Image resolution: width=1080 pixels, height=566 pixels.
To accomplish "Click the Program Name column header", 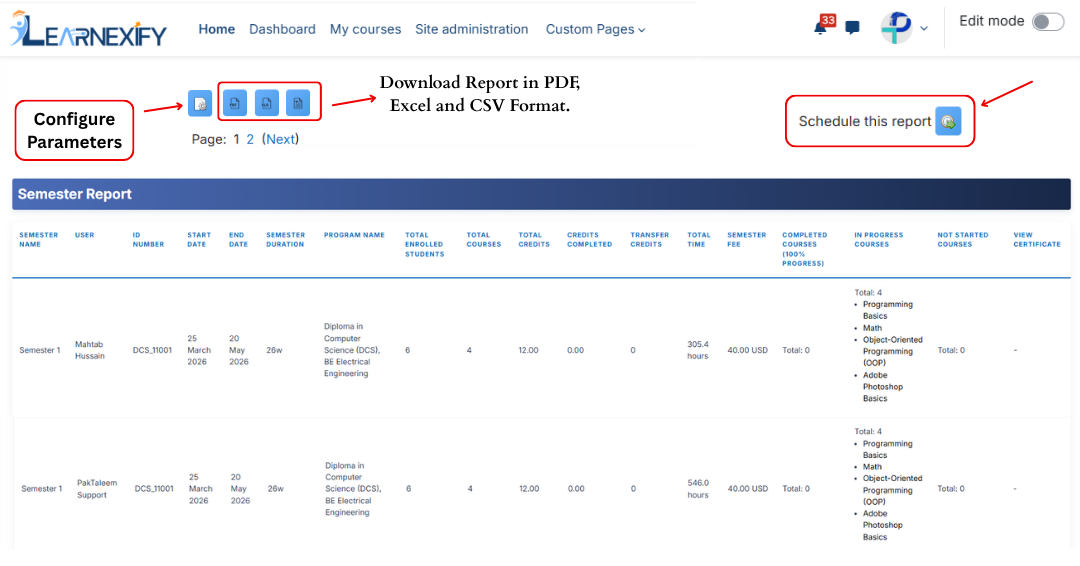I will [x=354, y=235].
